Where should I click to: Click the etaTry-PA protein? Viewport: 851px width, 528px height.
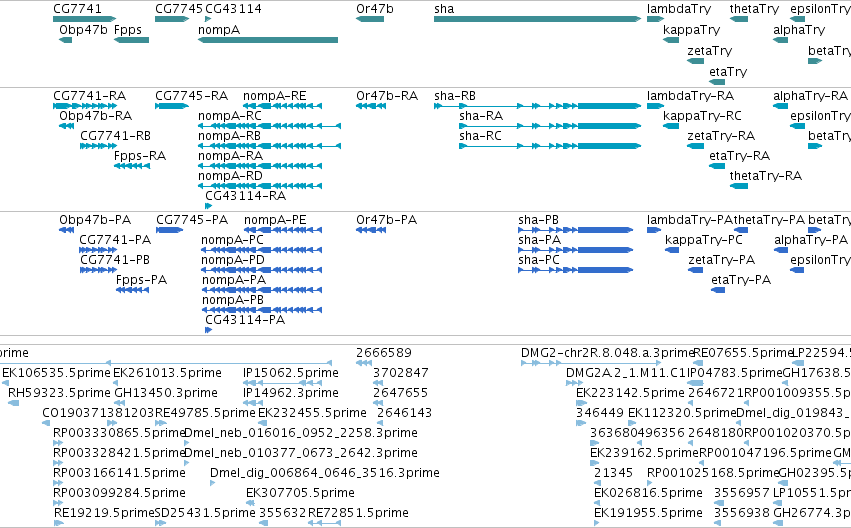pyautogui.click(x=718, y=290)
